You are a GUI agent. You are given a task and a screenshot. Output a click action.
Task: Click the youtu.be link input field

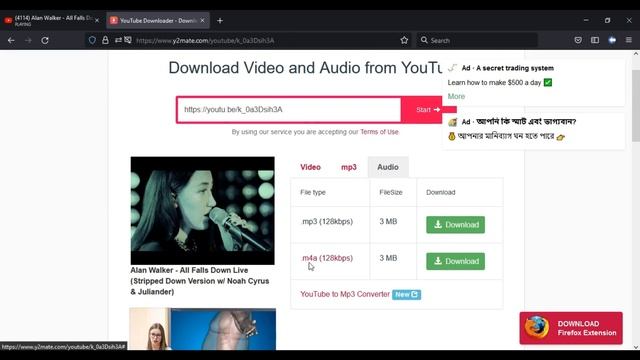(289, 109)
